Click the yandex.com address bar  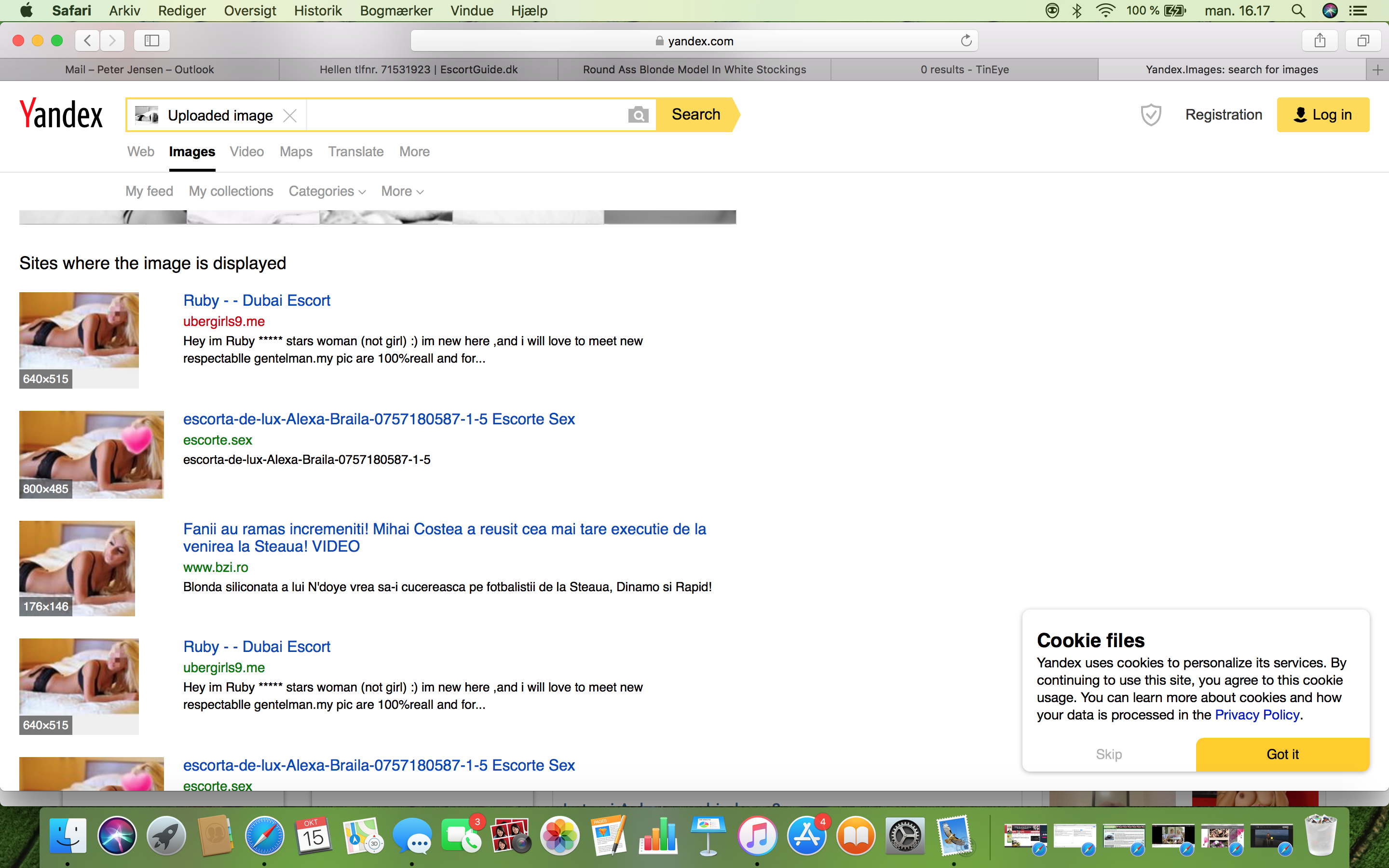694,40
